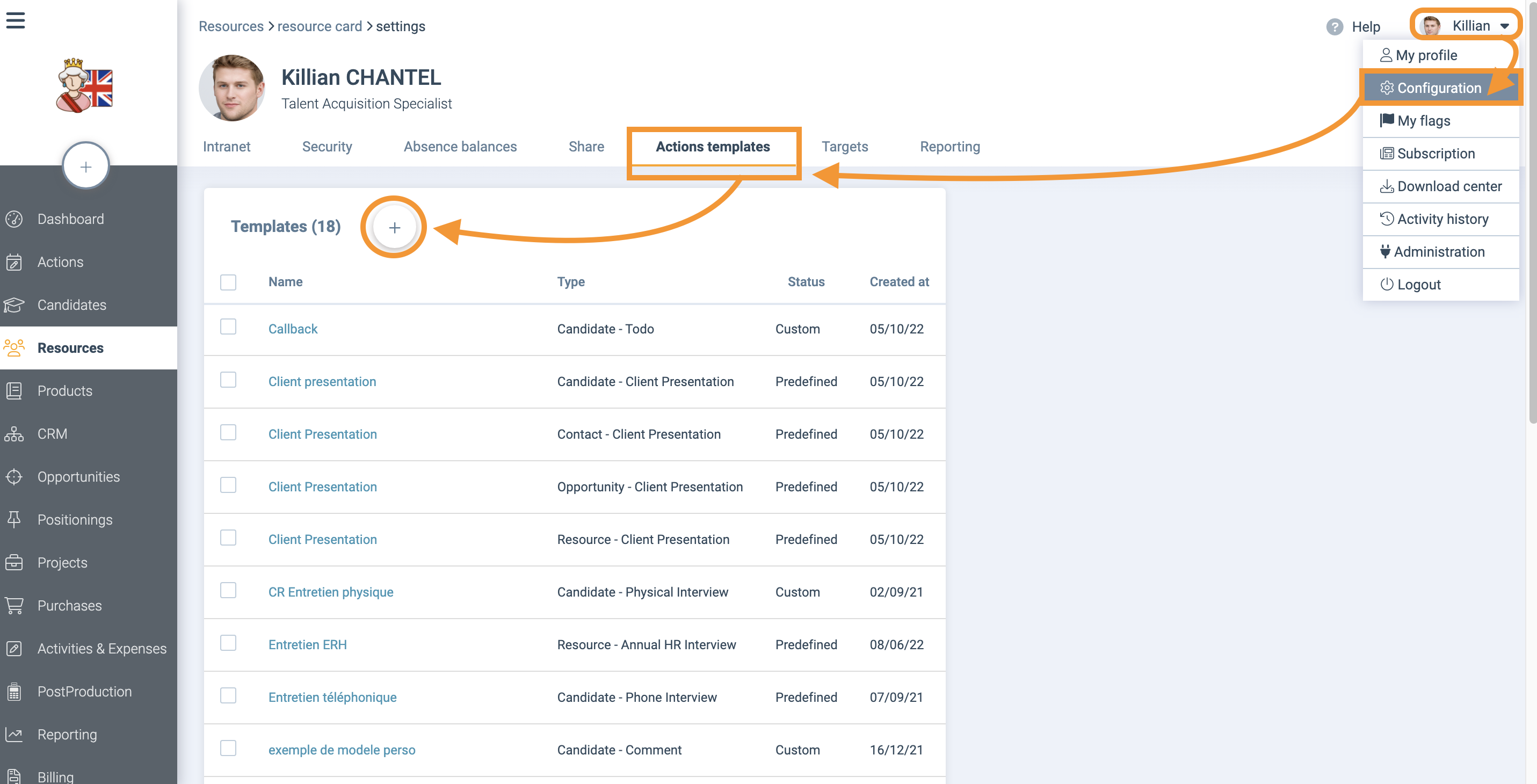Open the Dashboard gauge icon

(x=14, y=219)
